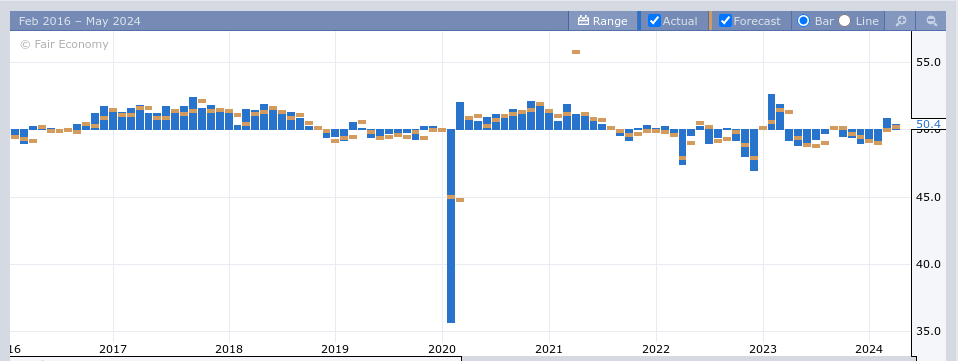This screenshot has height=361, width=958.
Task: Click the Fair Economy copyright label
Action: pyautogui.click(x=64, y=45)
